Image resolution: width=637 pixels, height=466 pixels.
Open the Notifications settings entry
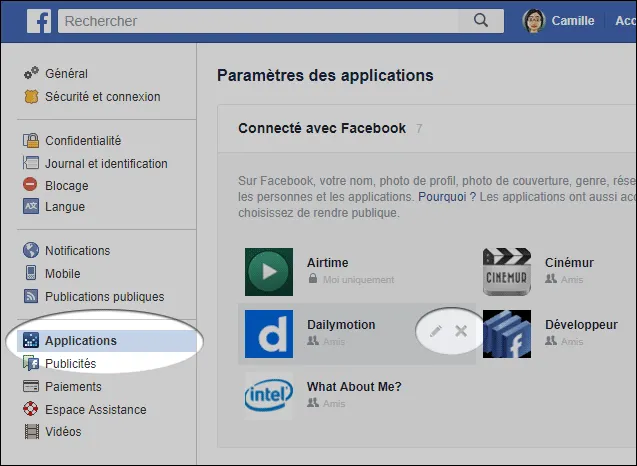pos(78,251)
